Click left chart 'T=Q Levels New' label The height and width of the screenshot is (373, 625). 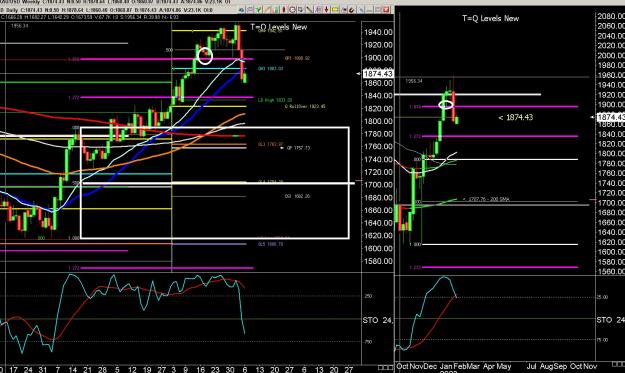[279, 27]
